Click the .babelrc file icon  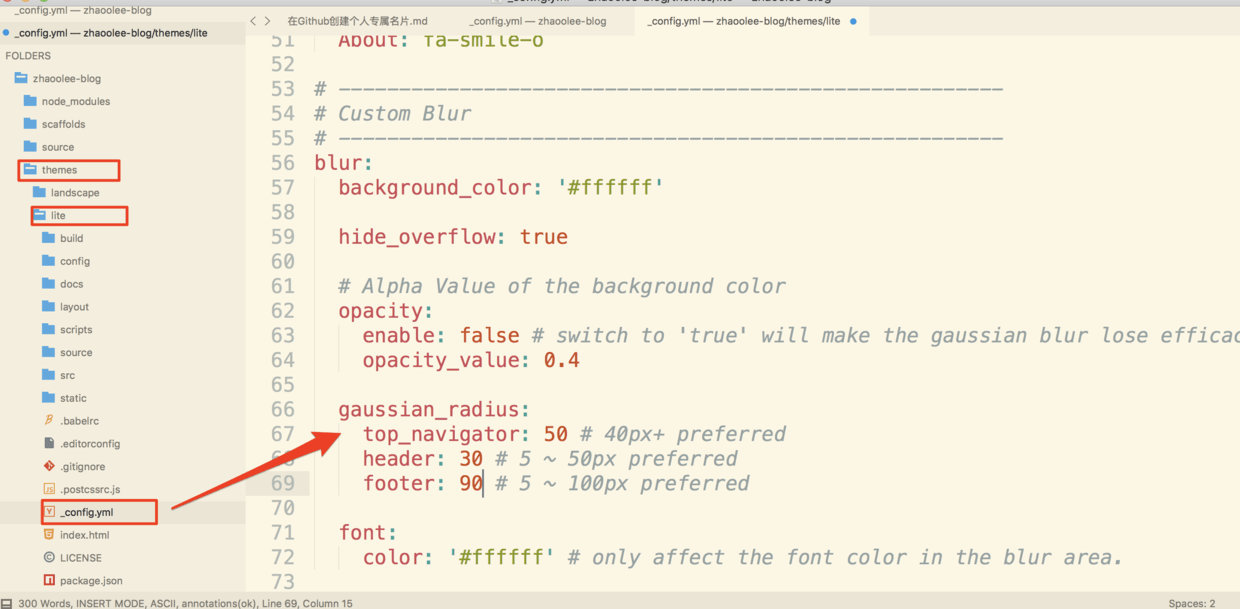coord(49,421)
